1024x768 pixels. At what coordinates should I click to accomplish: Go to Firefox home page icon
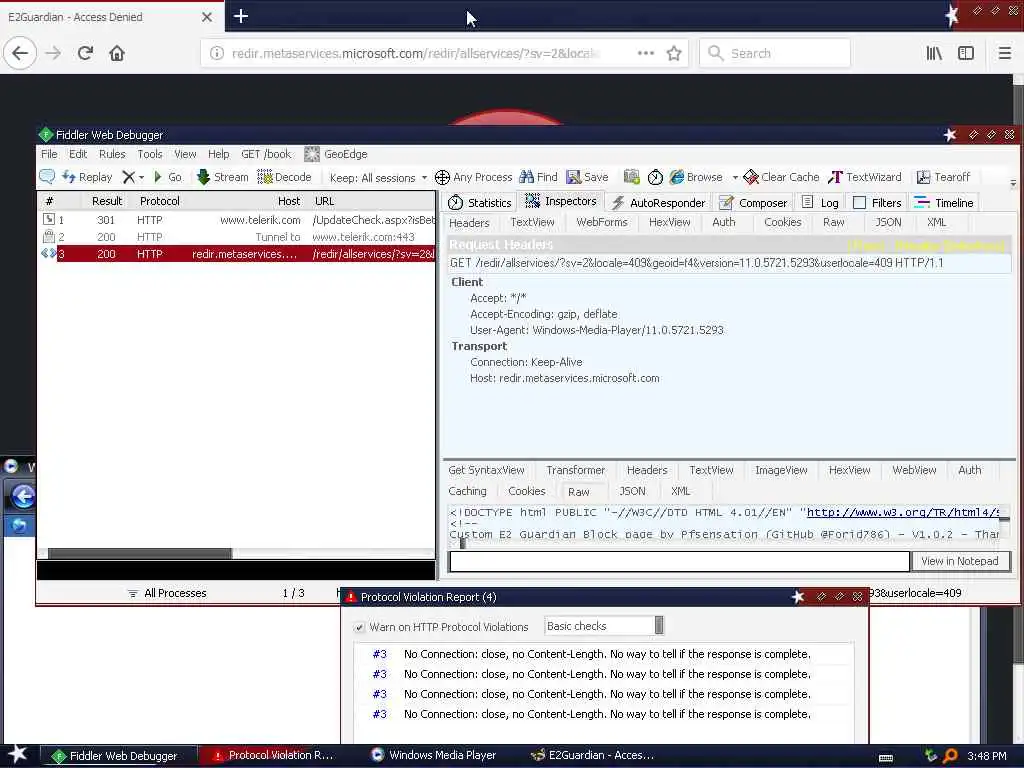point(117,53)
